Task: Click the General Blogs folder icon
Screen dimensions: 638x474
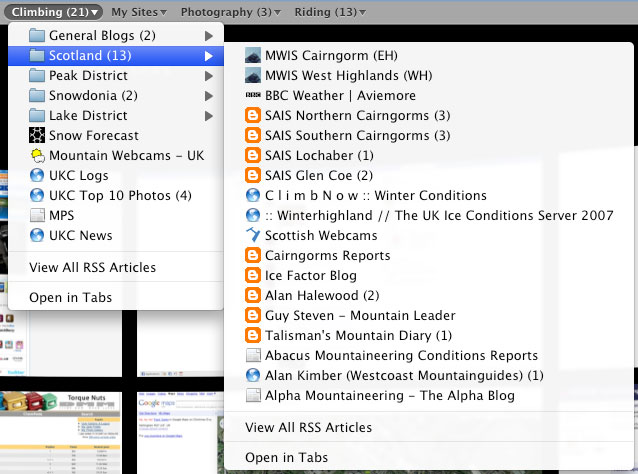Action: [37, 35]
